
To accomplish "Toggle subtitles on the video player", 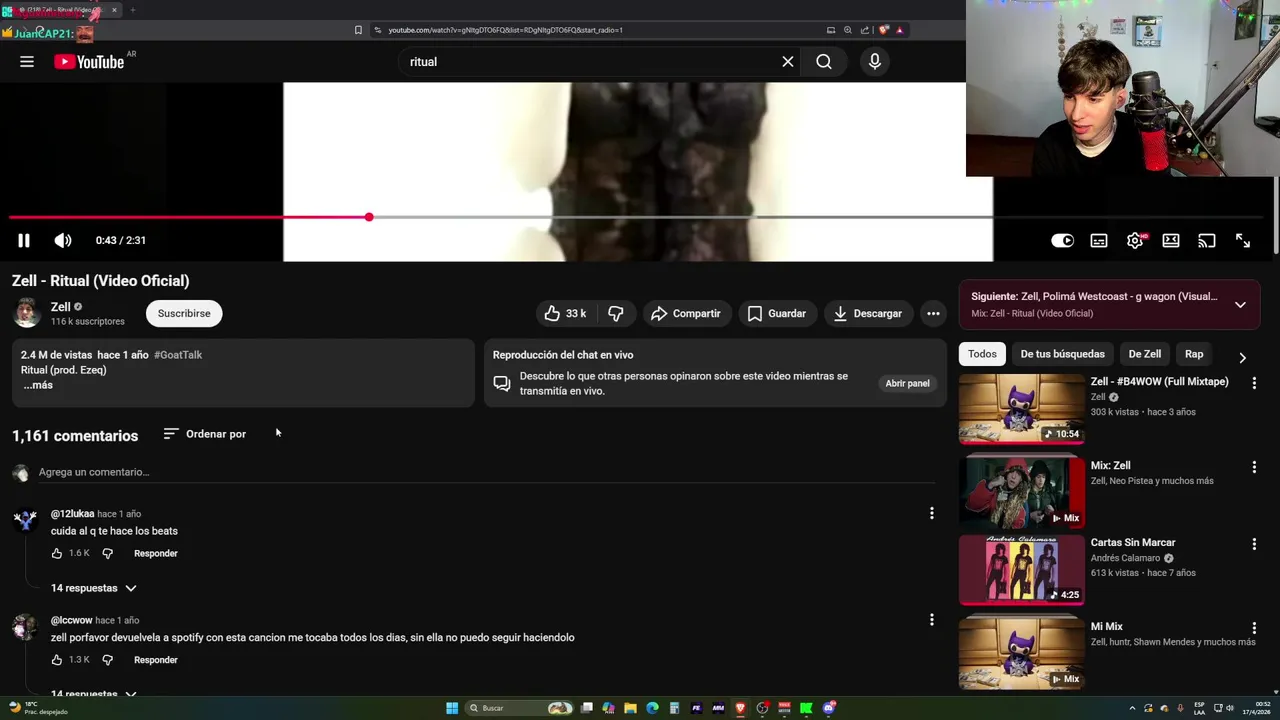I will [x=1099, y=240].
